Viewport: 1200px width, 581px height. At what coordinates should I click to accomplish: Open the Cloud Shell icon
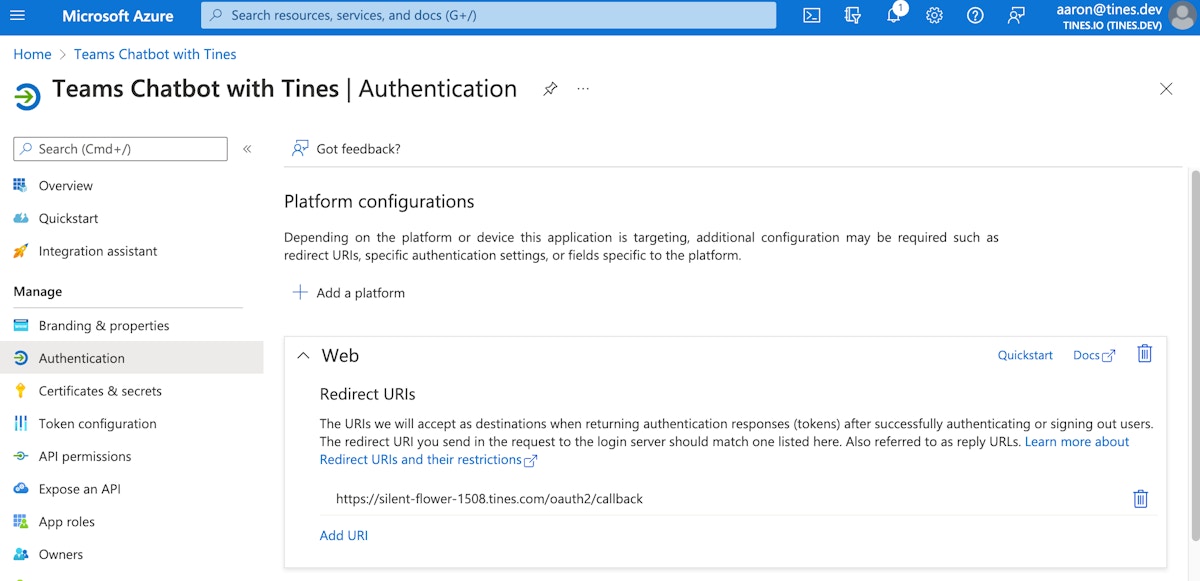pos(812,15)
